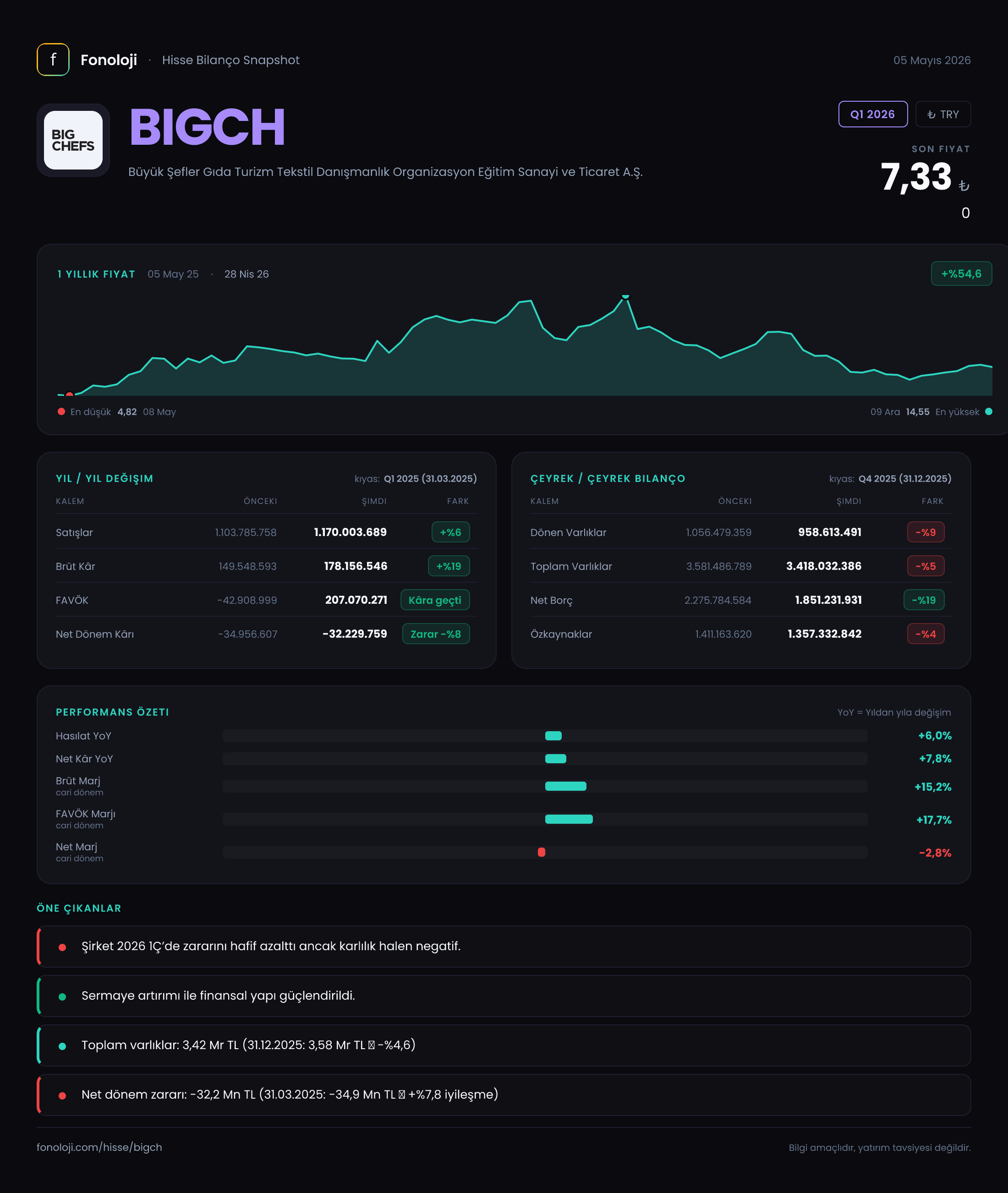
Task: Click the highlight about zararını hafif azalttı
Action: tap(504, 946)
